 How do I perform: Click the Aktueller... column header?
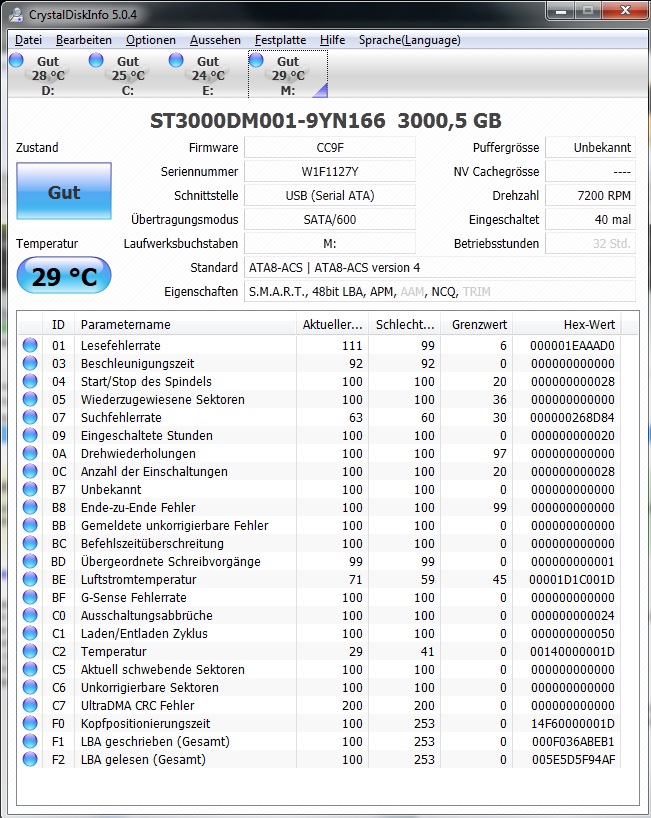pos(332,324)
